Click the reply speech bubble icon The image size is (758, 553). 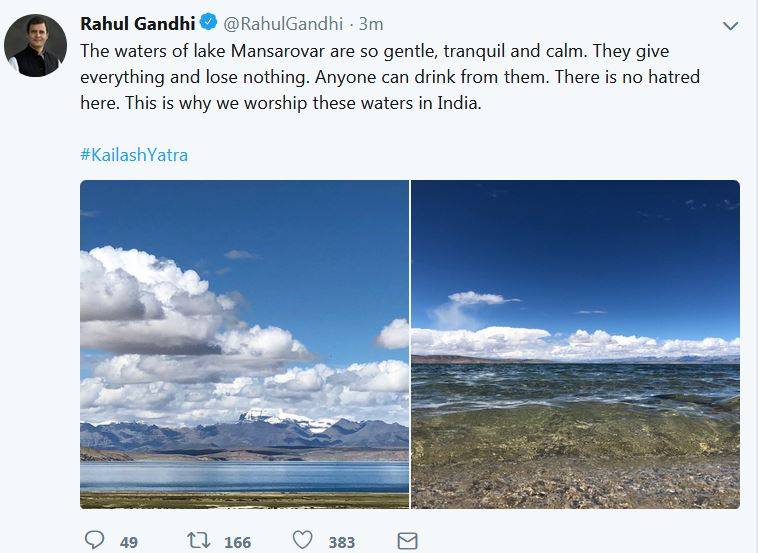click(95, 541)
